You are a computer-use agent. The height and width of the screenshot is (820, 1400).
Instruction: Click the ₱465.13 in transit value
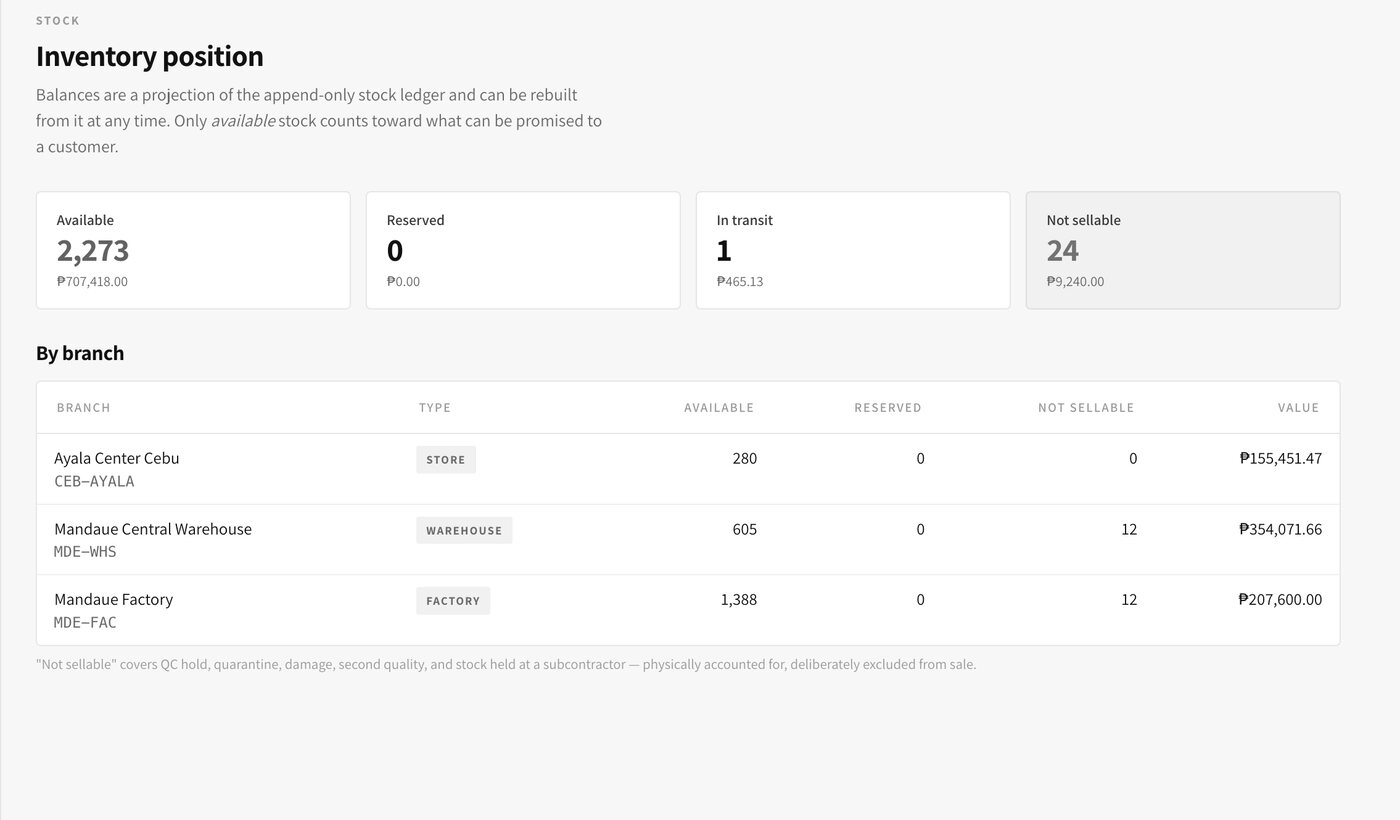tap(740, 282)
